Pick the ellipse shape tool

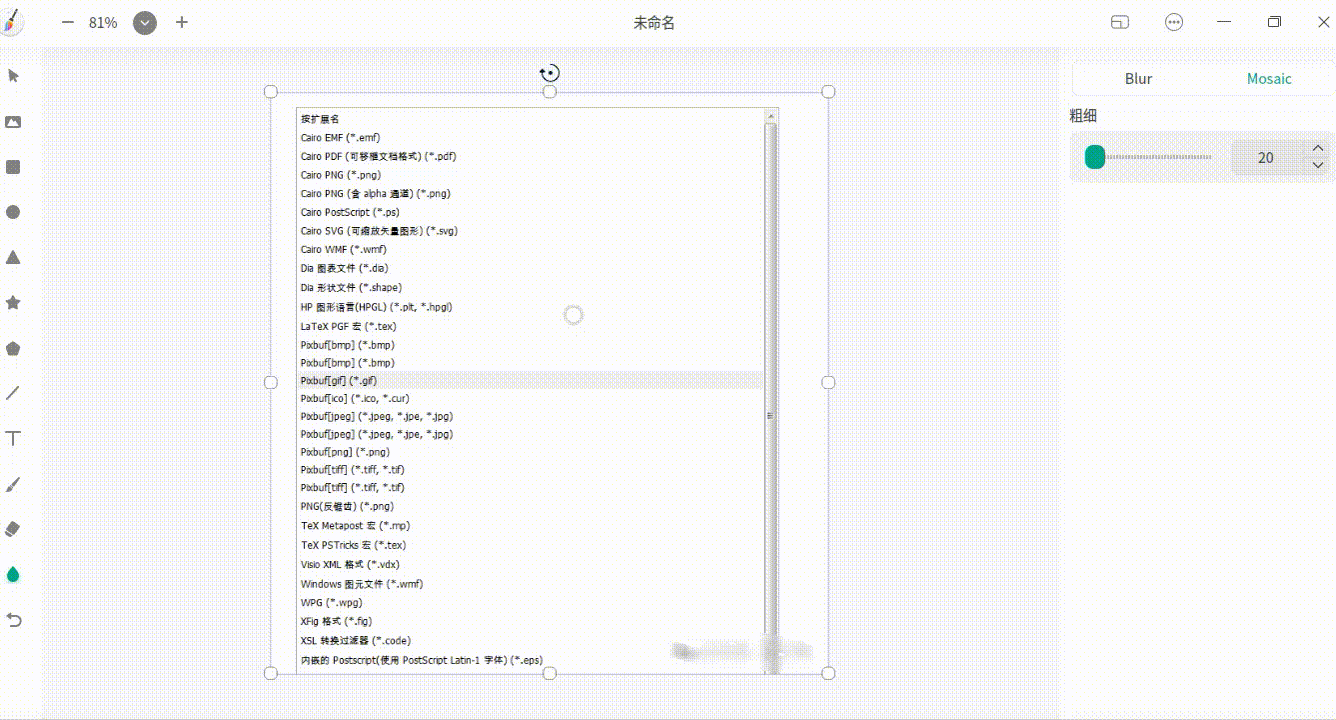click(x=14, y=212)
